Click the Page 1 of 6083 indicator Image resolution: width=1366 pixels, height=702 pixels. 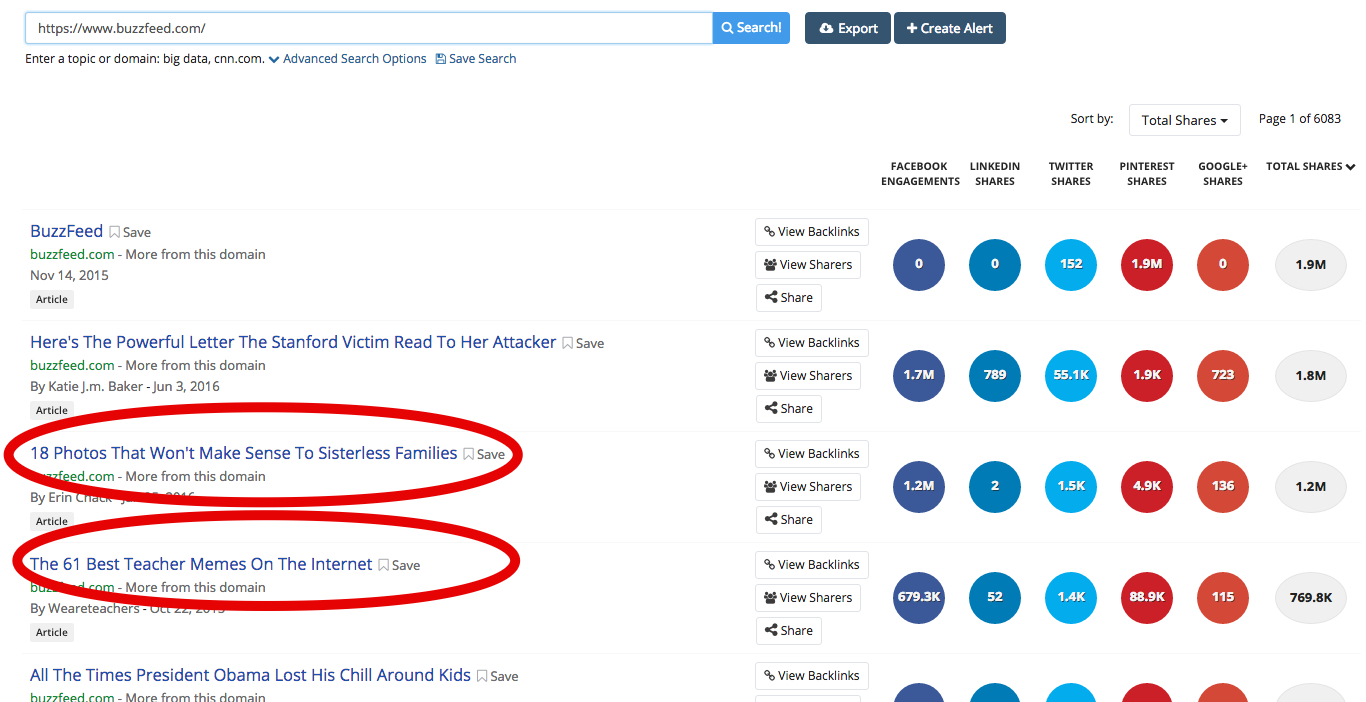[1300, 119]
